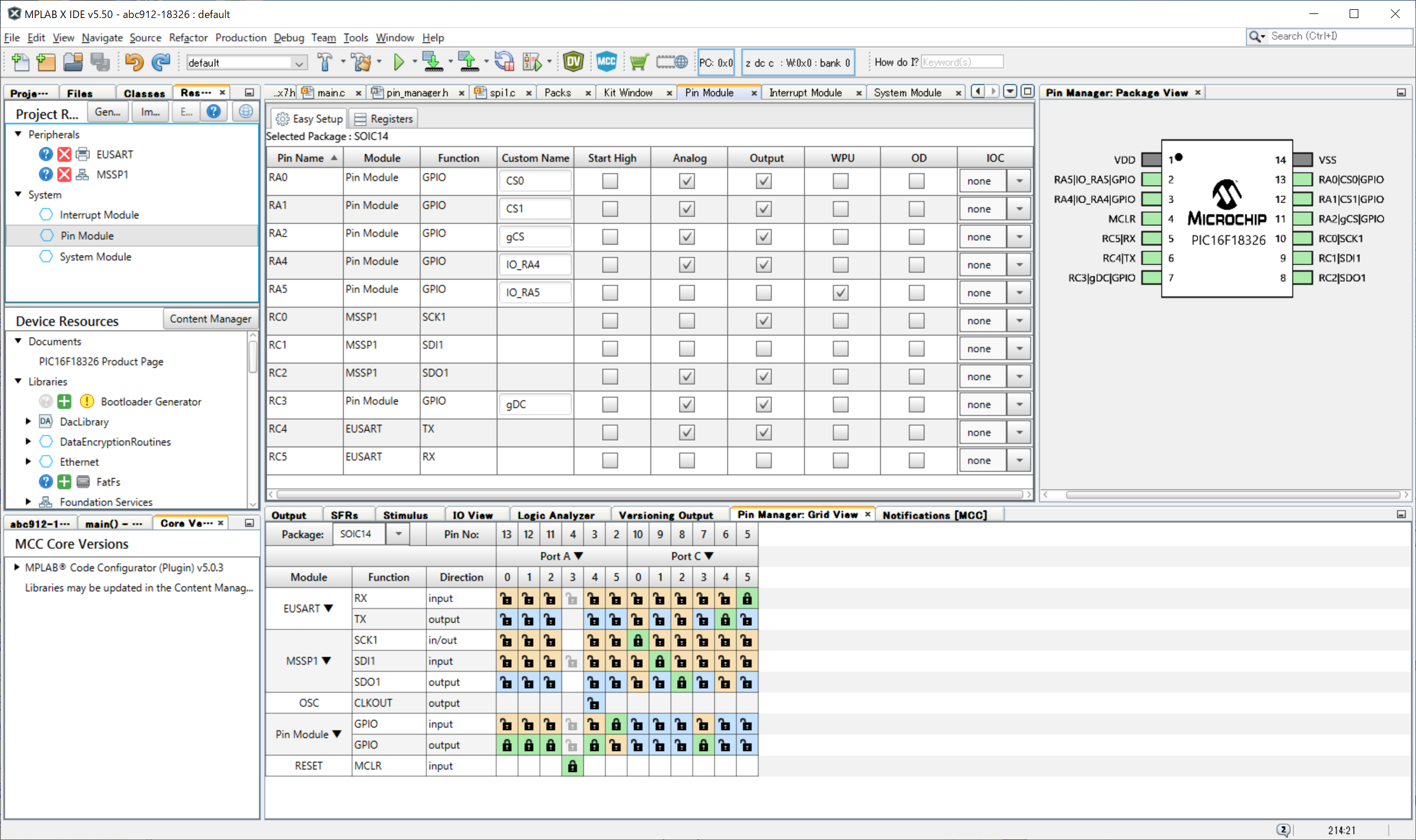1416x840 pixels.
Task: Open the Refactor menu
Action: pos(188,37)
